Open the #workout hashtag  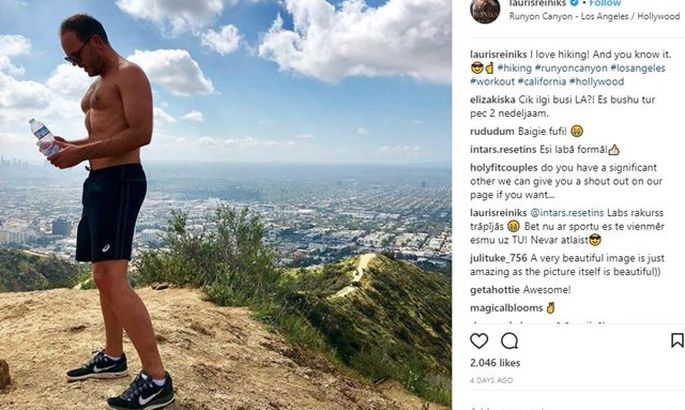point(492,82)
